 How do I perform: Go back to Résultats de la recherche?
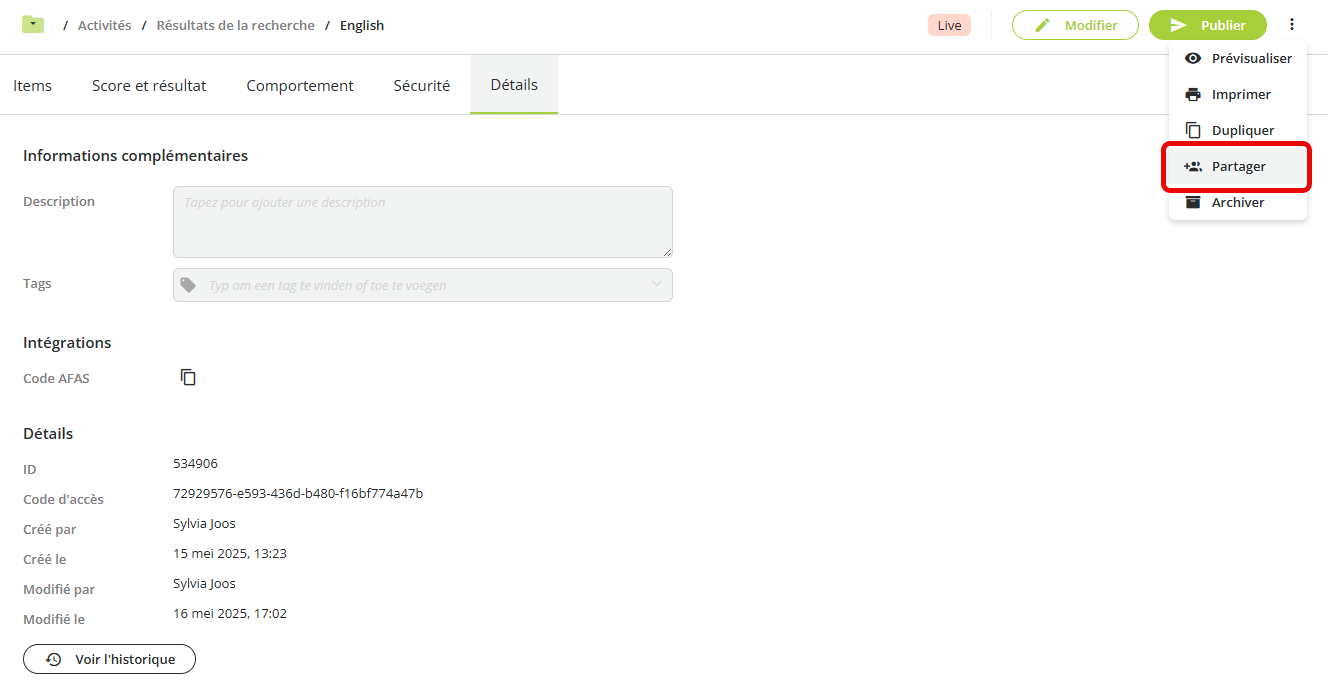coord(236,25)
